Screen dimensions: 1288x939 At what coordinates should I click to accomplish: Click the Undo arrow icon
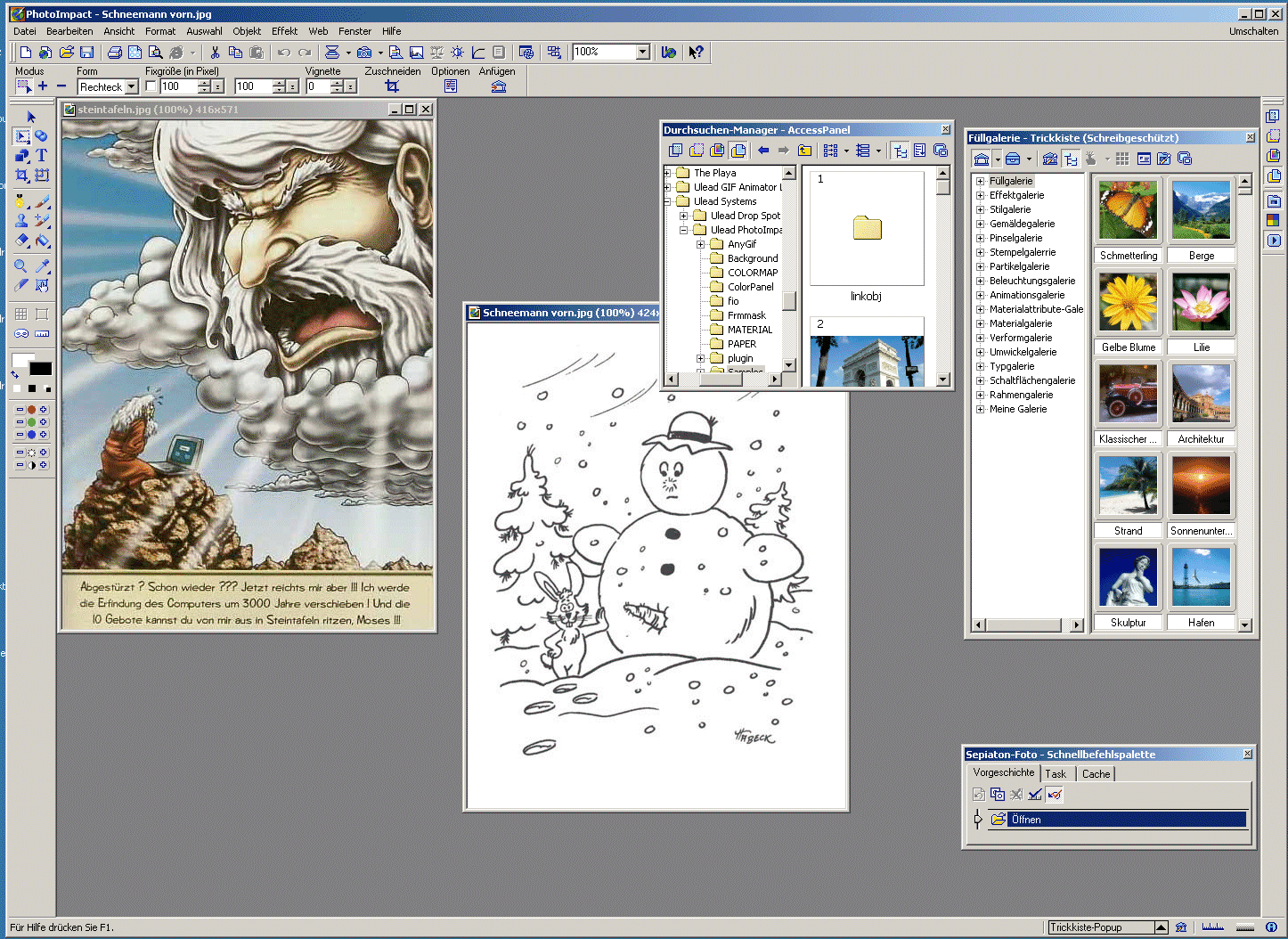(x=283, y=53)
